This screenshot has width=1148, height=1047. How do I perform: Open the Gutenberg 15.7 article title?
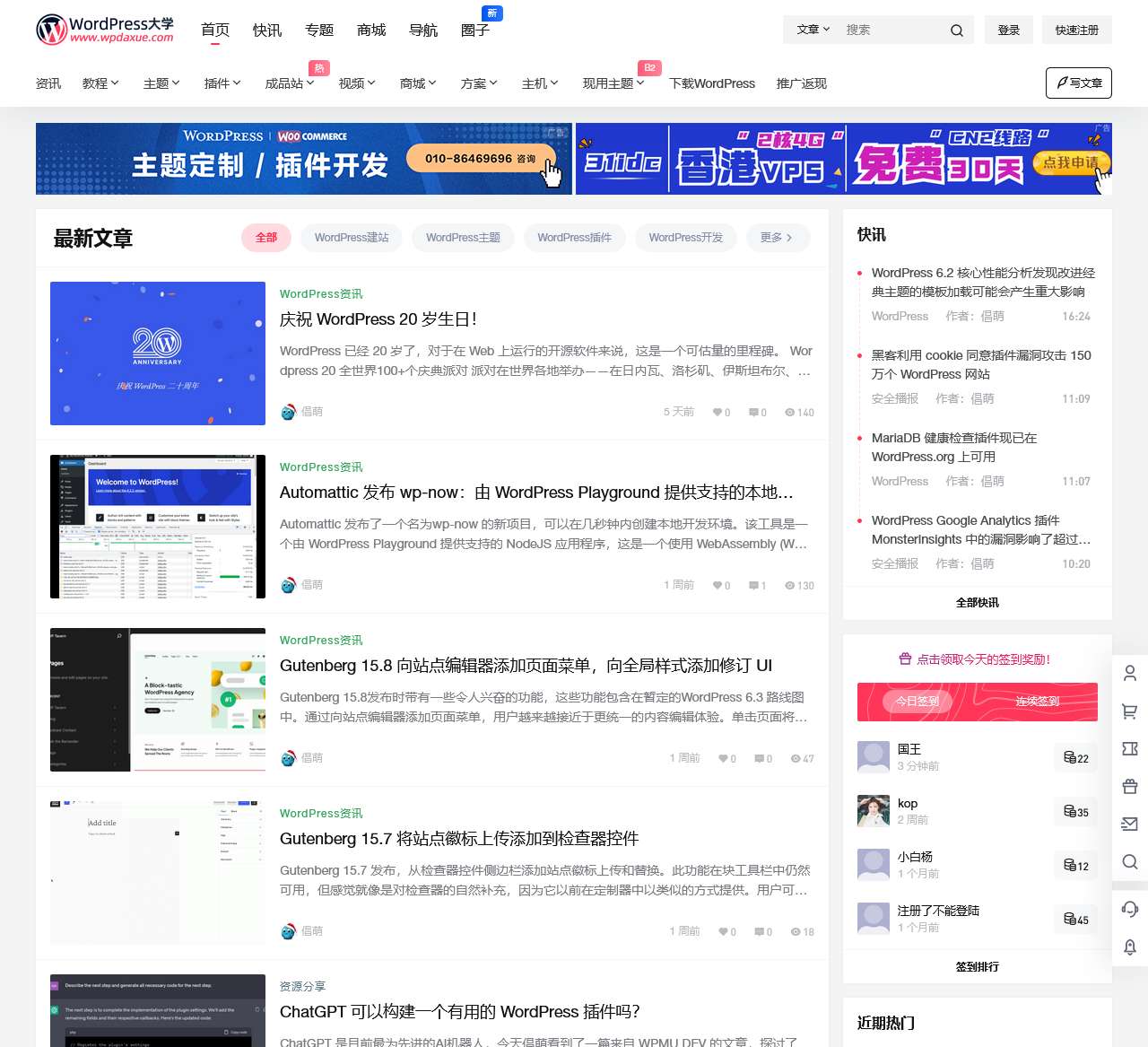(x=459, y=839)
